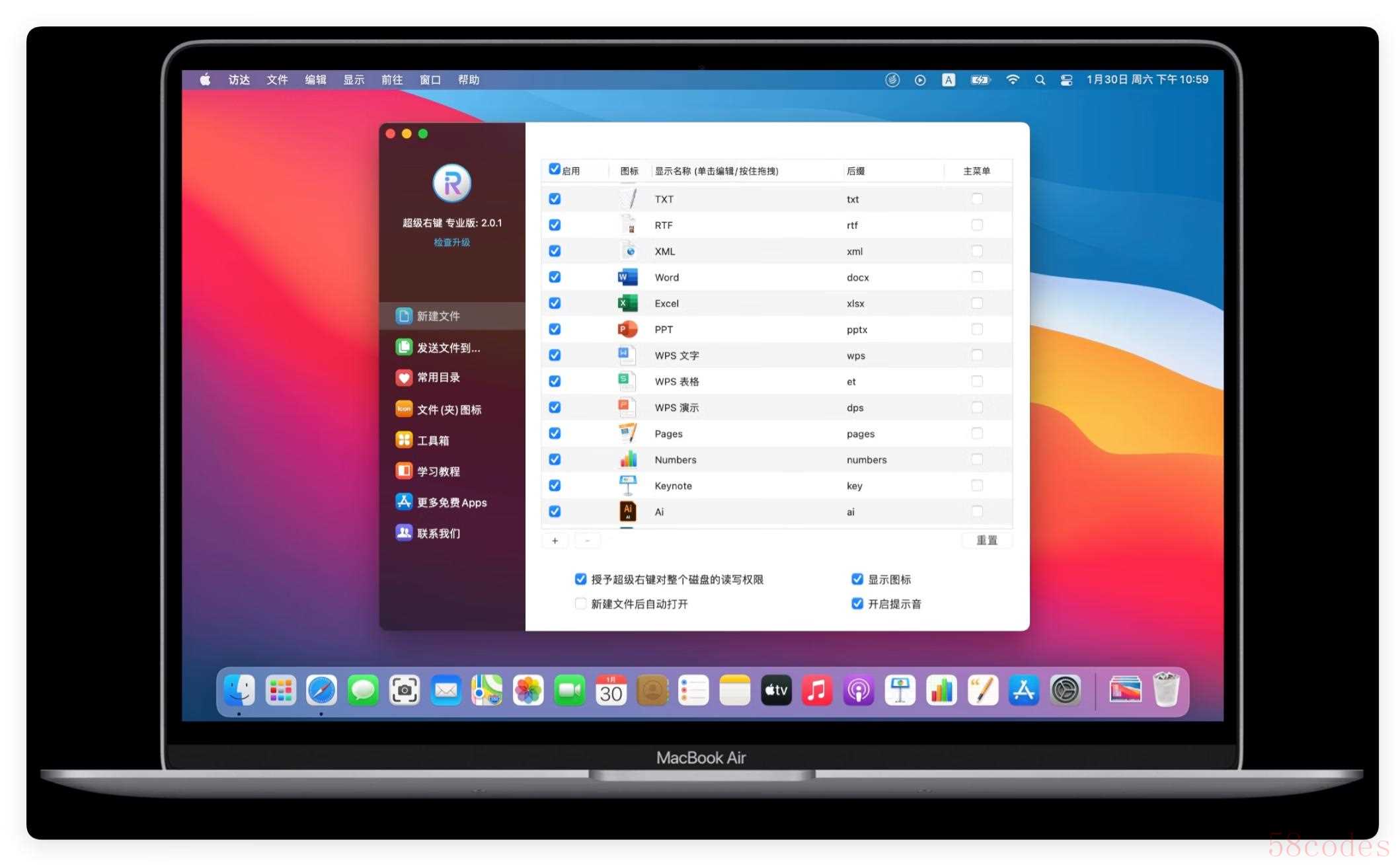Click the date and time in menu bar
This screenshot has width=1400, height=865.
point(1147,79)
